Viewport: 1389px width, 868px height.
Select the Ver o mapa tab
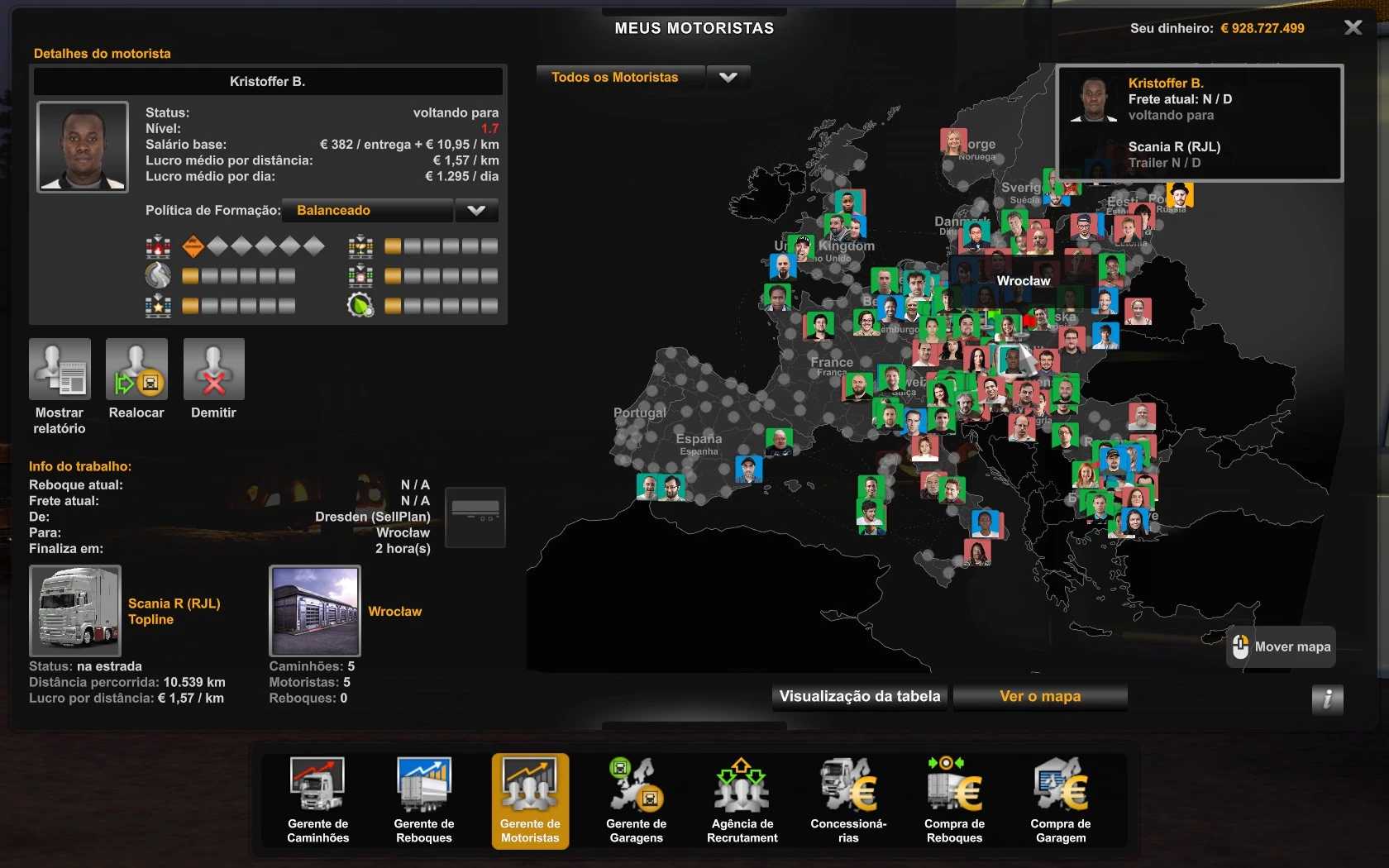tap(1039, 697)
